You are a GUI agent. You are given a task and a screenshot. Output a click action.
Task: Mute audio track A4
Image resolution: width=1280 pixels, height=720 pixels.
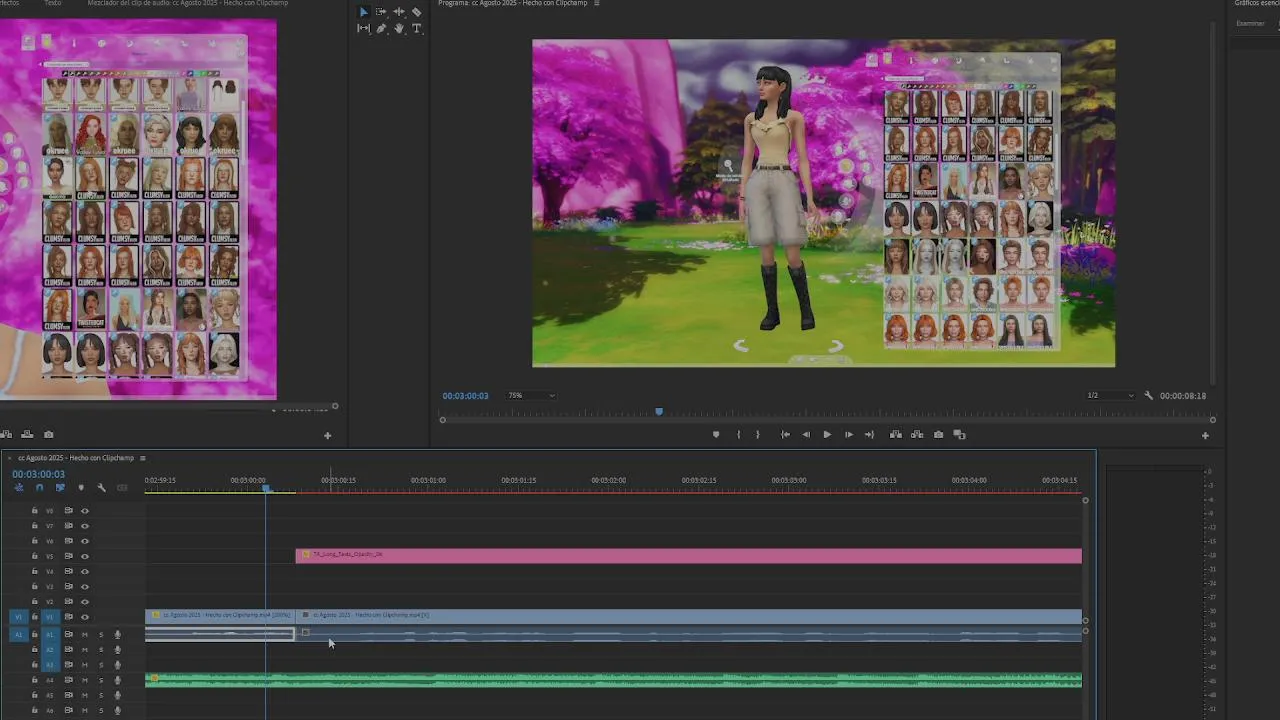(x=85, y=680)
